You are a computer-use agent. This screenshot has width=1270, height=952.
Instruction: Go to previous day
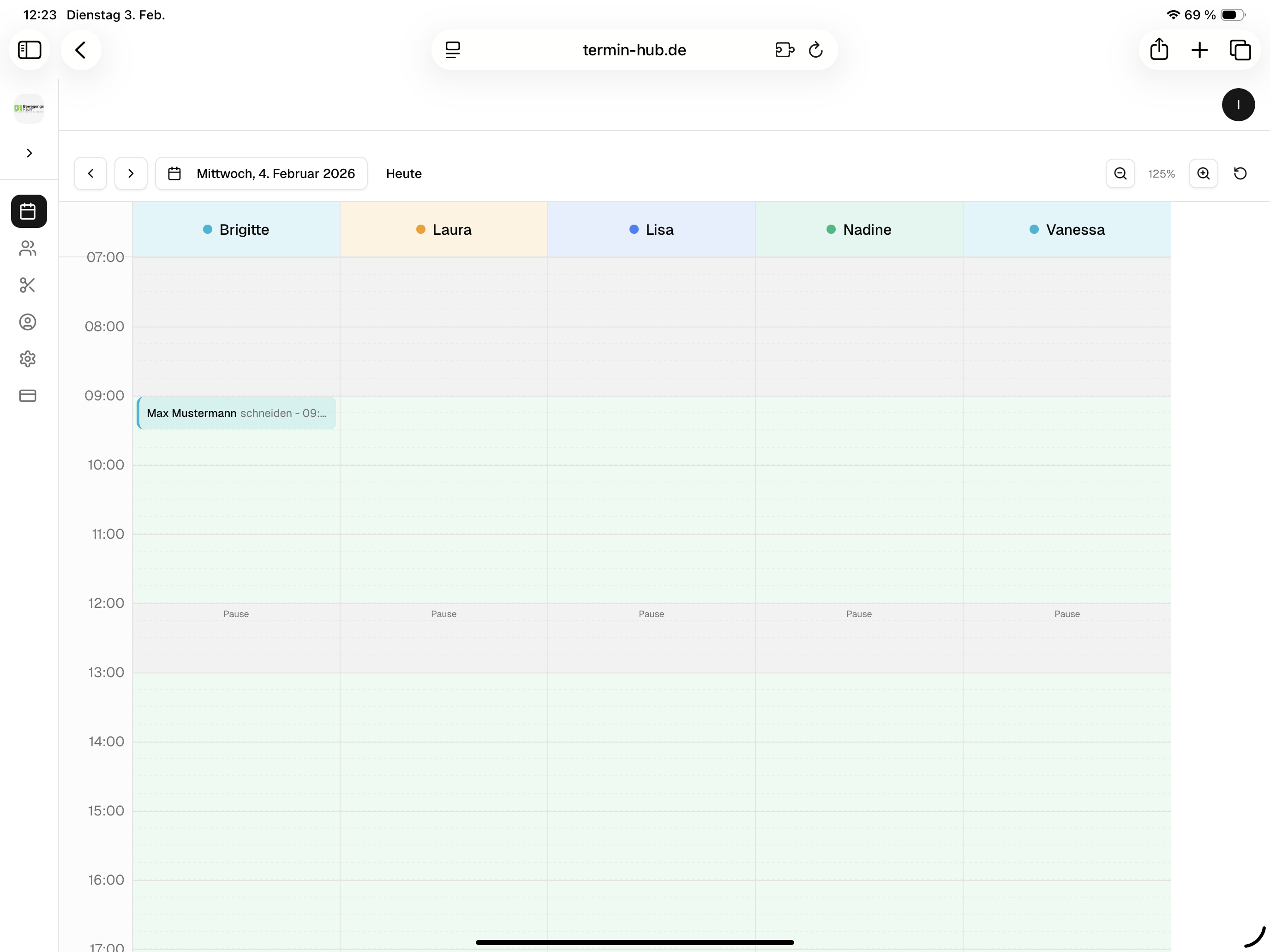point(91,173)
